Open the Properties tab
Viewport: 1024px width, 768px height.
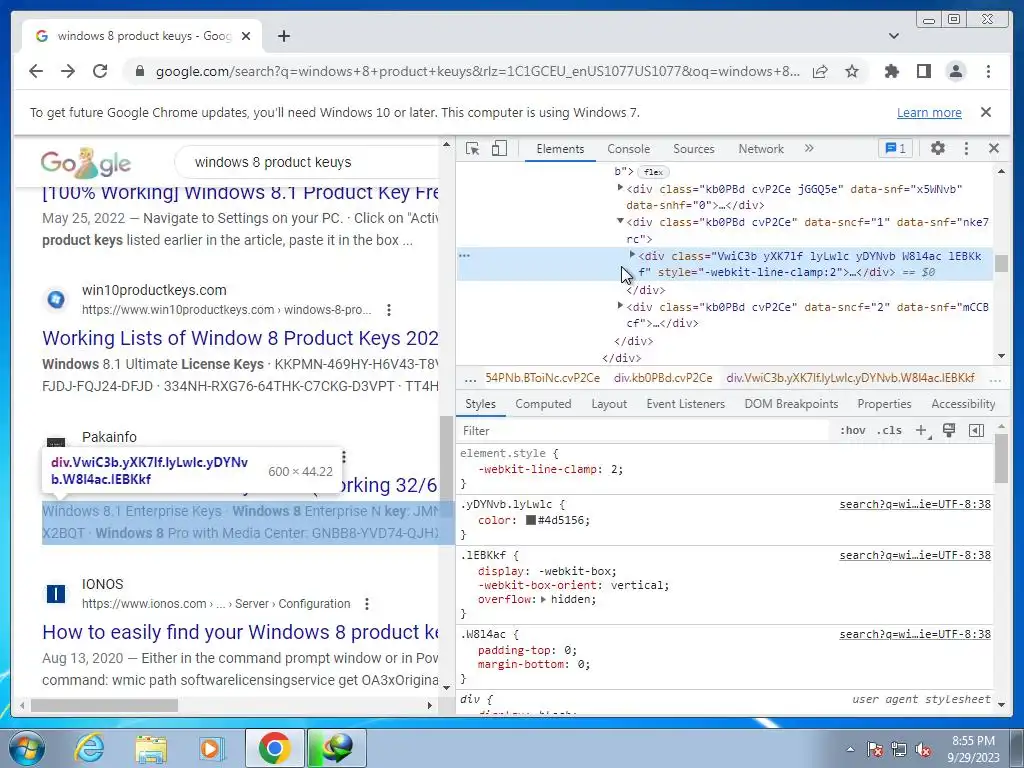pyautogui.click(x=884, y=404)
